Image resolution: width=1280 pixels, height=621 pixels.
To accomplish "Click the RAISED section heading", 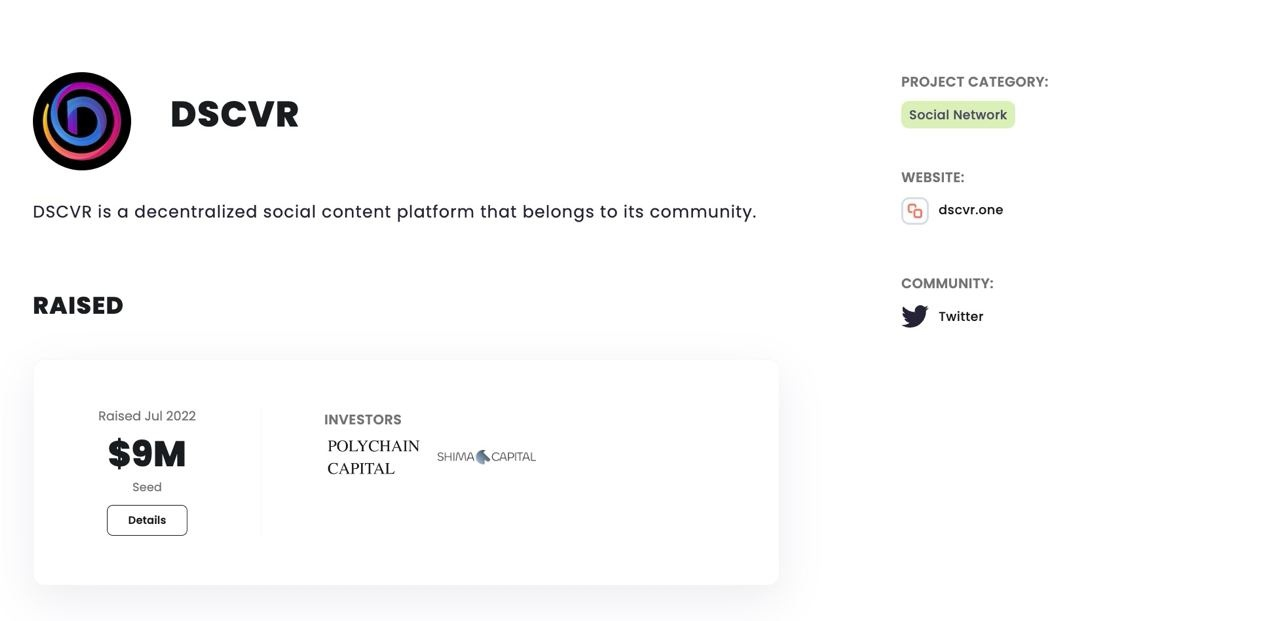I will [78, 306].
